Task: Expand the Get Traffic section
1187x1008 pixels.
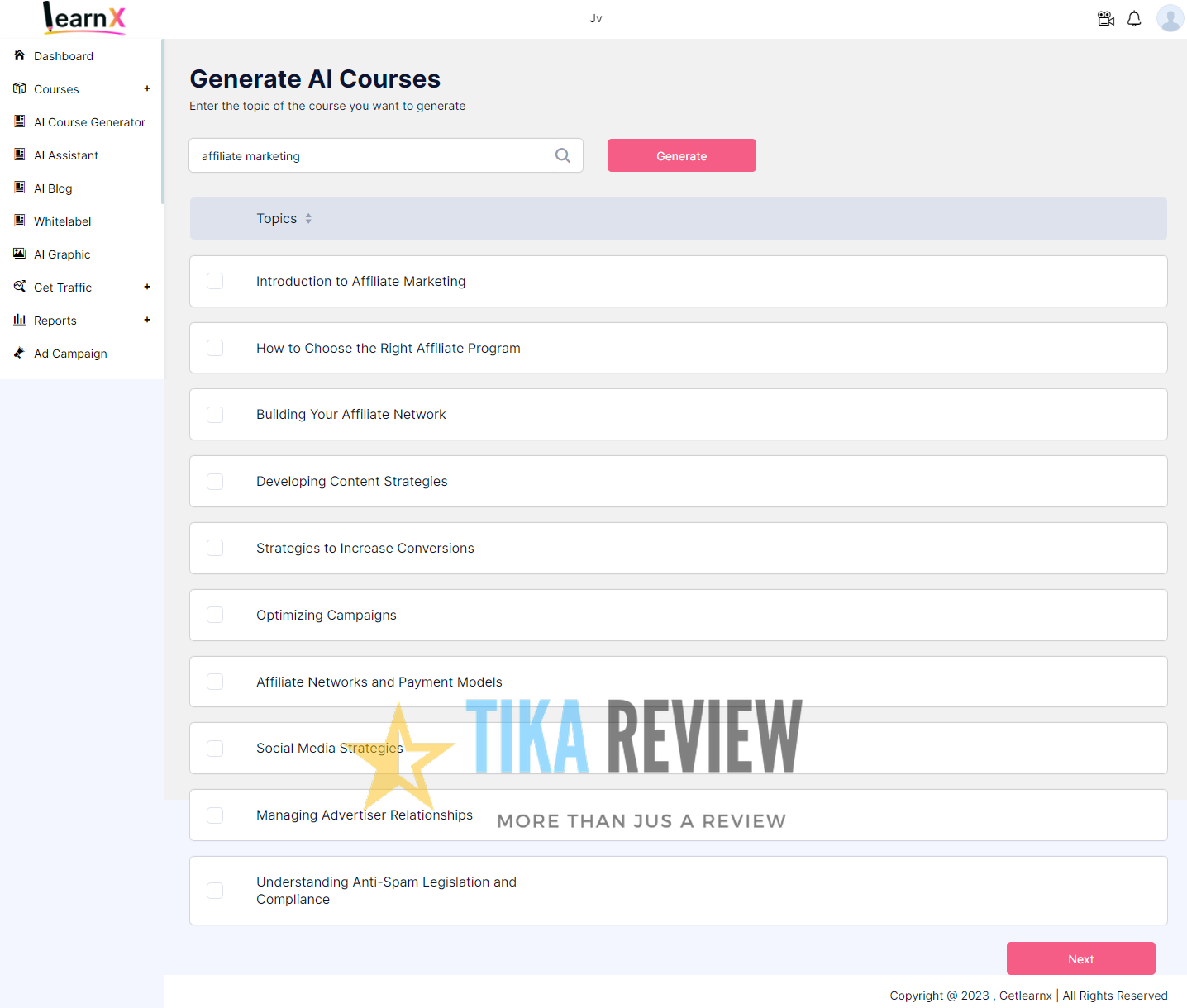Action: click(x=147, y=287)
